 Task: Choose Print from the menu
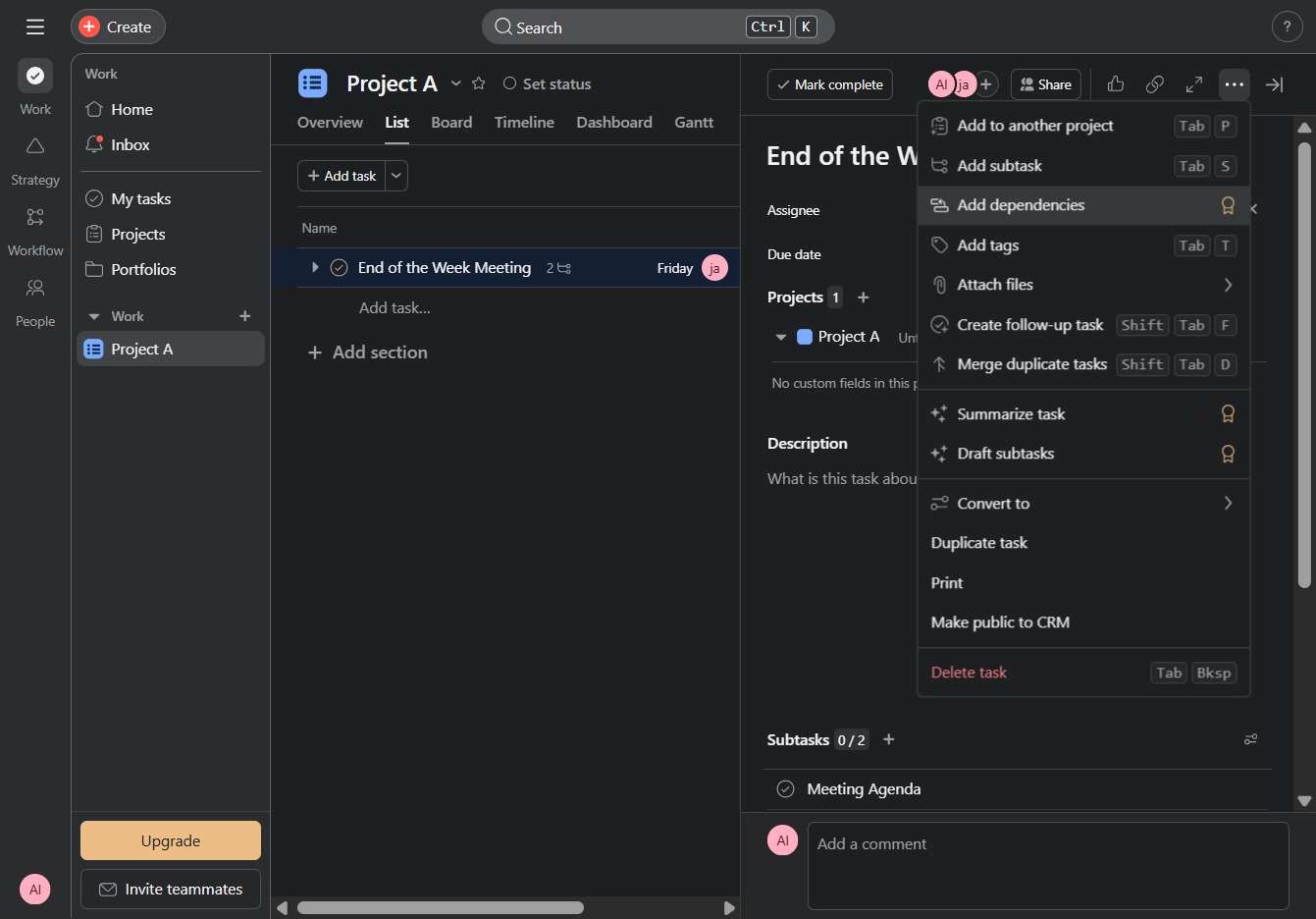click(x=1083, y=582)
